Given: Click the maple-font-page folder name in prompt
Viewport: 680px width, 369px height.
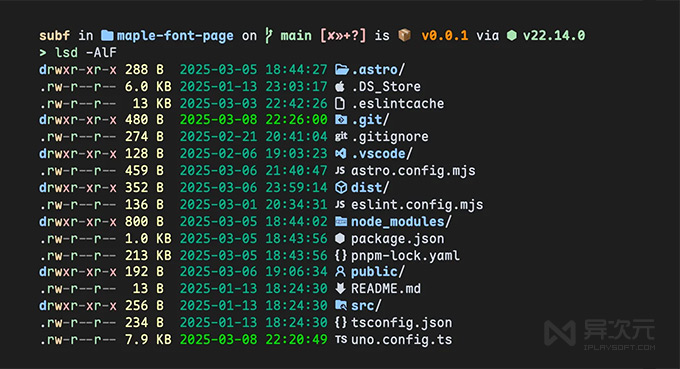Looking at the screenshot, I should [175, 36].
